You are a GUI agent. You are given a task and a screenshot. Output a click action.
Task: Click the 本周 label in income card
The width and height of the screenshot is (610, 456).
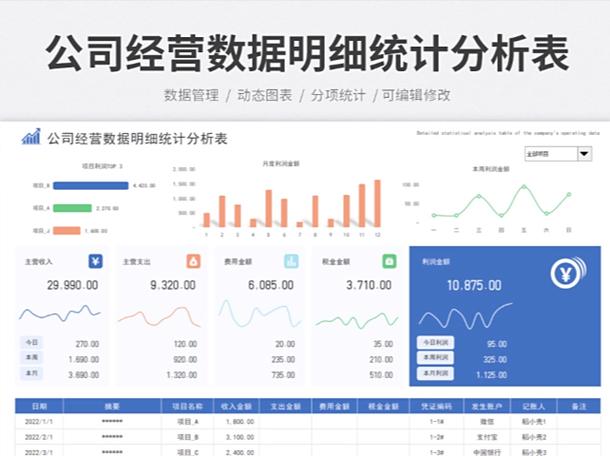tap(32, 357)
